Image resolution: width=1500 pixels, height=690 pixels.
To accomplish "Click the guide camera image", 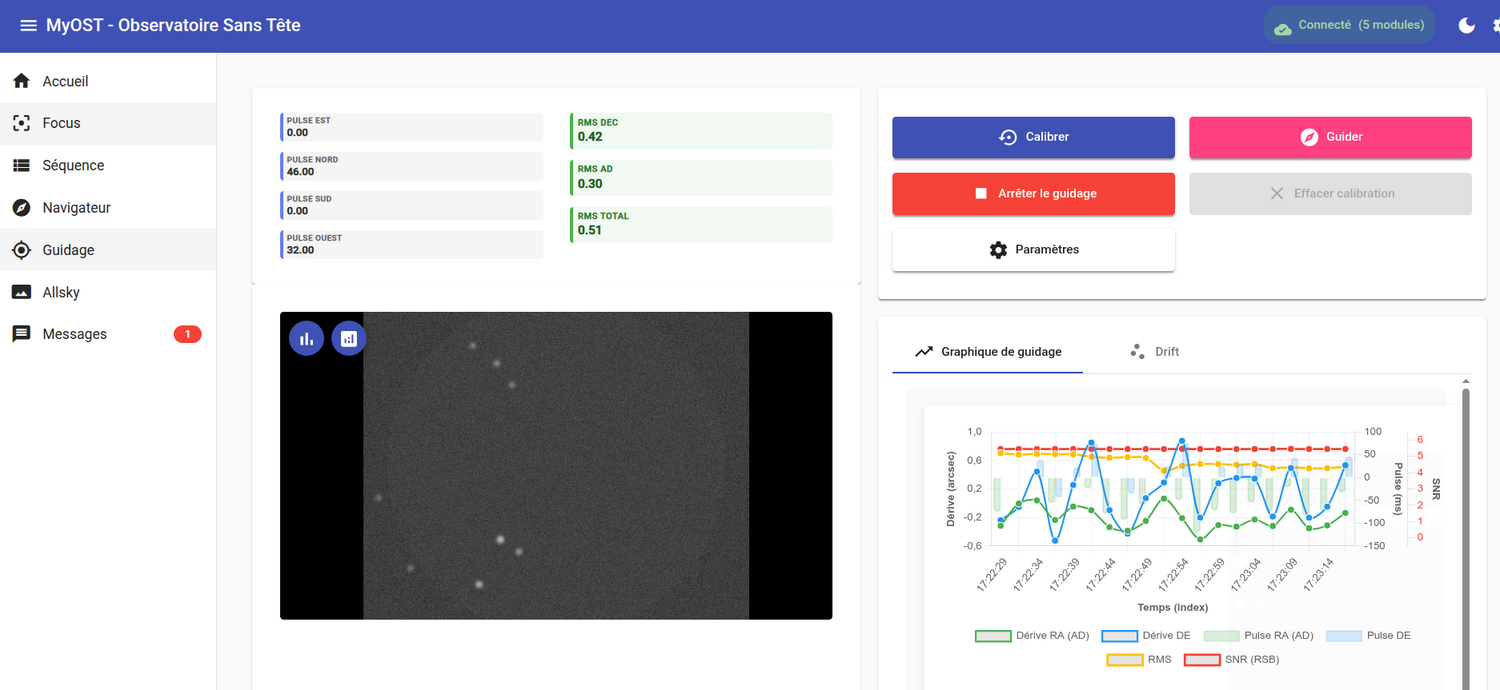I will 556,465.
